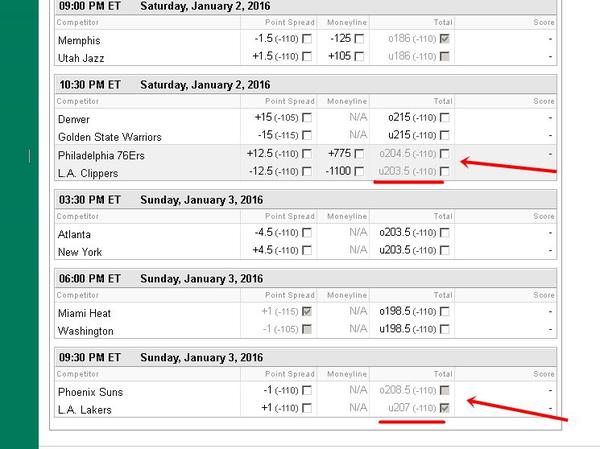Screen dimensions: 600x449
Task: Select Phoenix Suns -1 spread checkbox
Action: (x=307, y=390)
